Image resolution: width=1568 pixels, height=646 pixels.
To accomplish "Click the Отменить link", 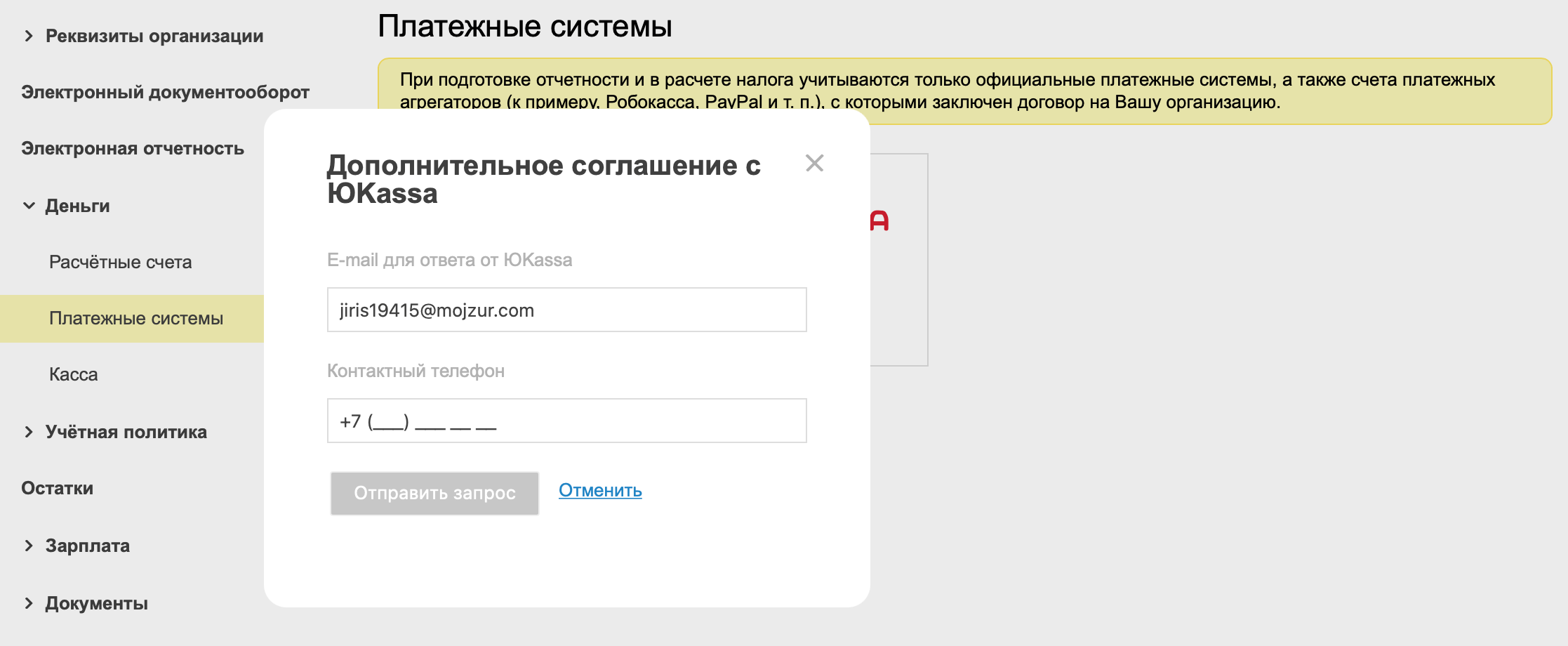I will click(600, 490).
